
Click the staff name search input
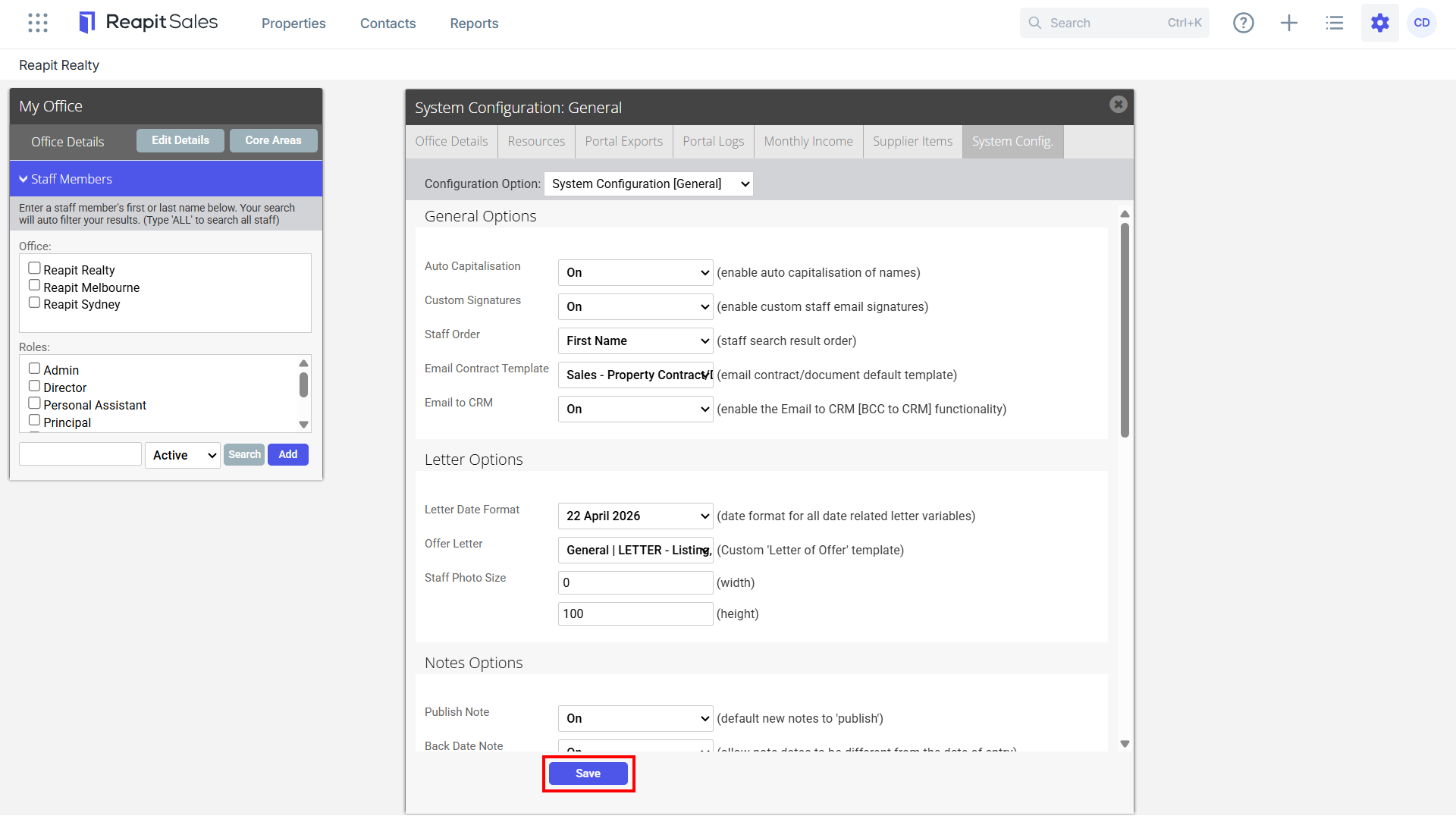coord(80,454)
